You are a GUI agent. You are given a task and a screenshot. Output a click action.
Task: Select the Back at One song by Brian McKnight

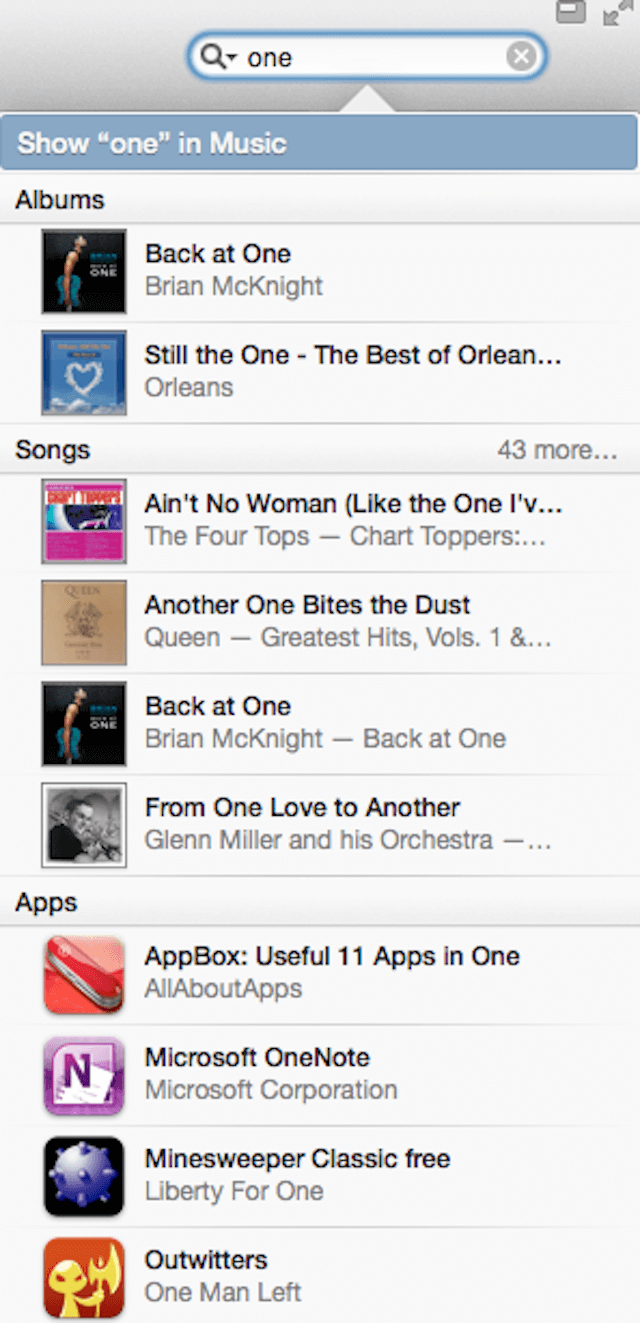pos(320,723)
